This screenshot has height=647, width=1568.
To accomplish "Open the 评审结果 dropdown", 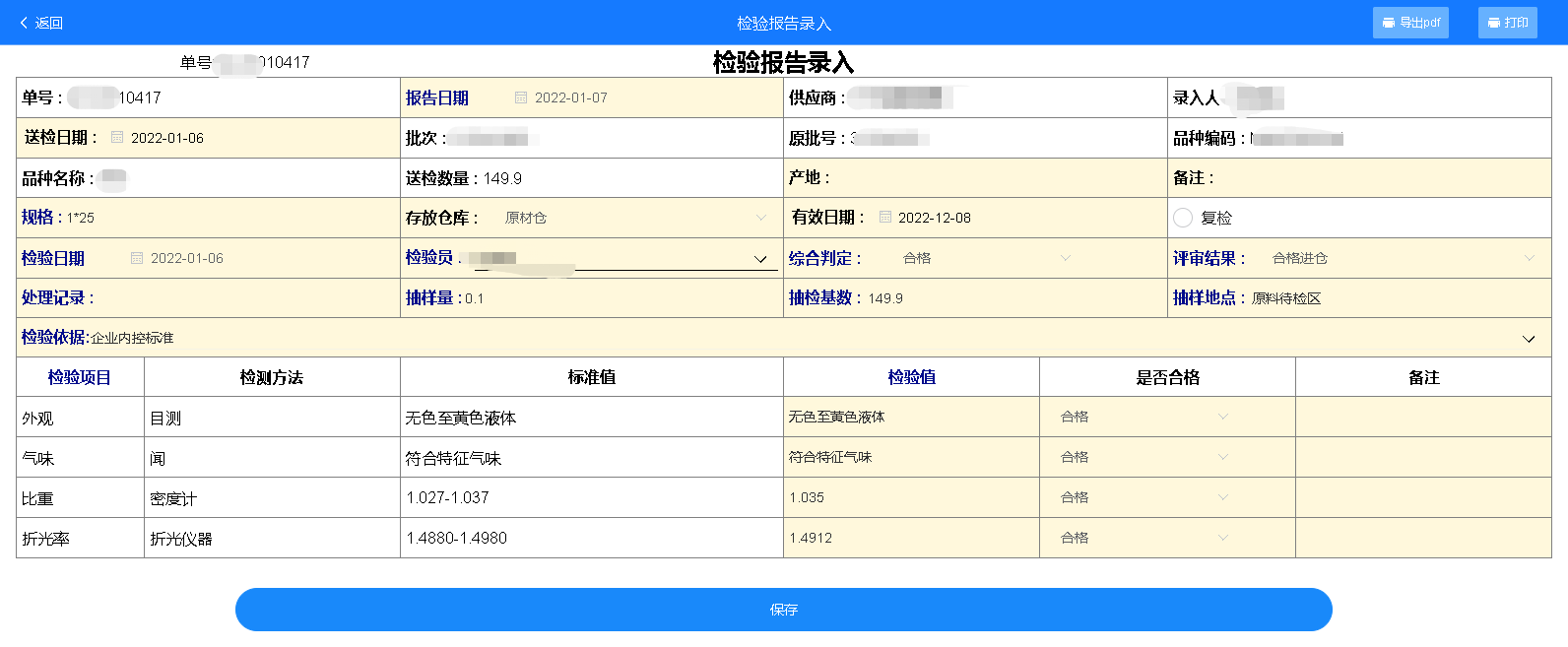I will [1529, 258].
